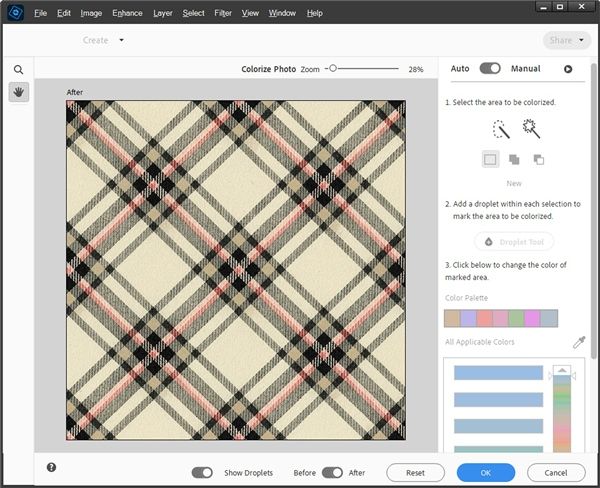The height and width of the screenshot is (488, 600).
Task: Choose the third blue applicable color bar
Action: [498, 426]
